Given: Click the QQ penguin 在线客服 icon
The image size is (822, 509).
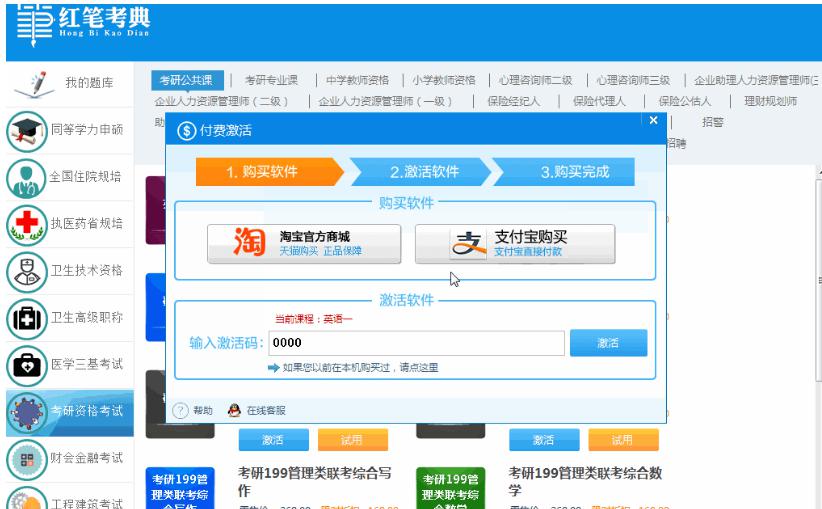Looking at the screenshot, I should [234, 410].
